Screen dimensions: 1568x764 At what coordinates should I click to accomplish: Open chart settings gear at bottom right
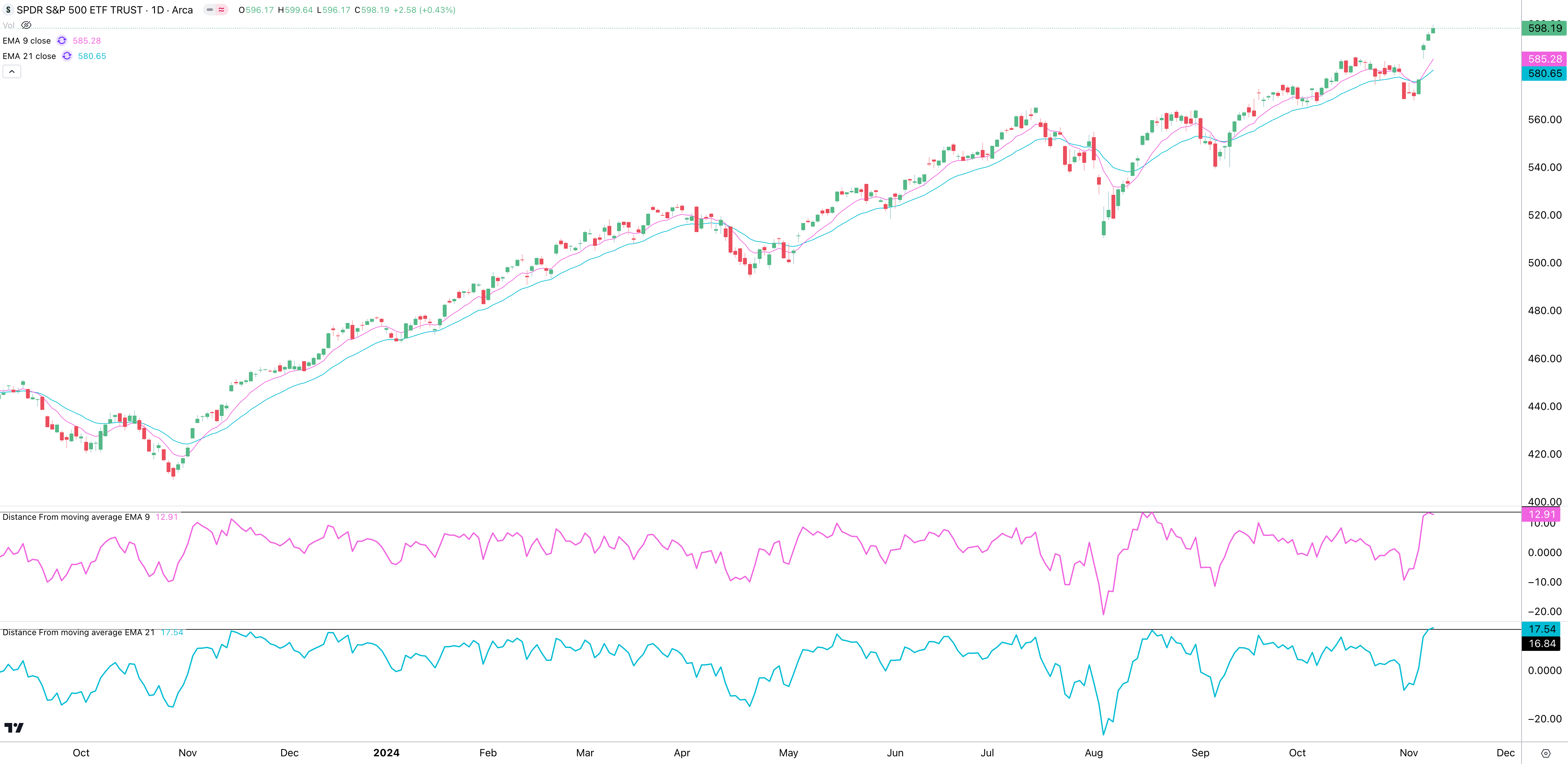1545,753
